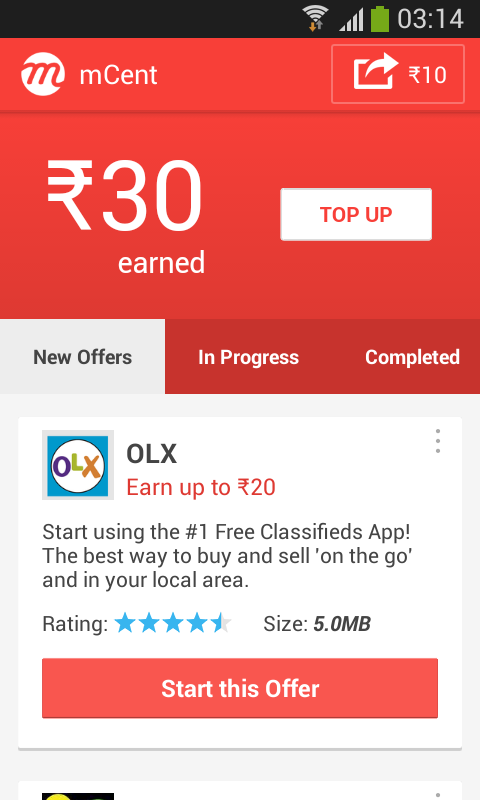
Task: Select the New Offers tab
Action: pos(83,357)
